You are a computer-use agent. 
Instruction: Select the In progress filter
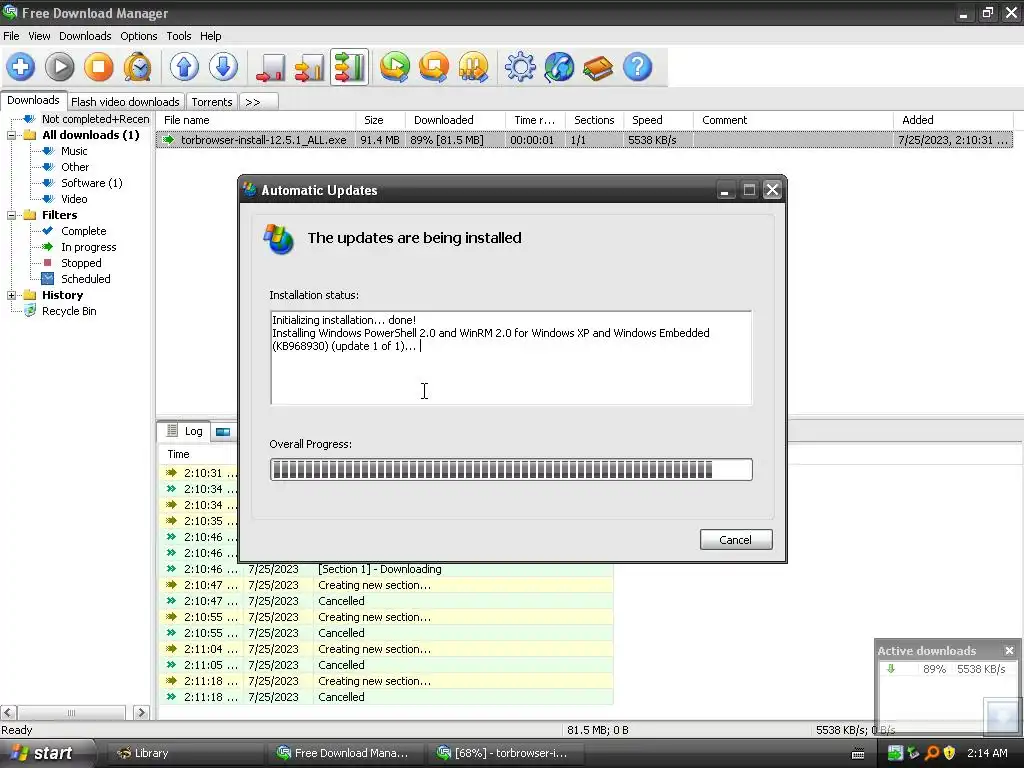pyautogui.click(x=89, y=247)
